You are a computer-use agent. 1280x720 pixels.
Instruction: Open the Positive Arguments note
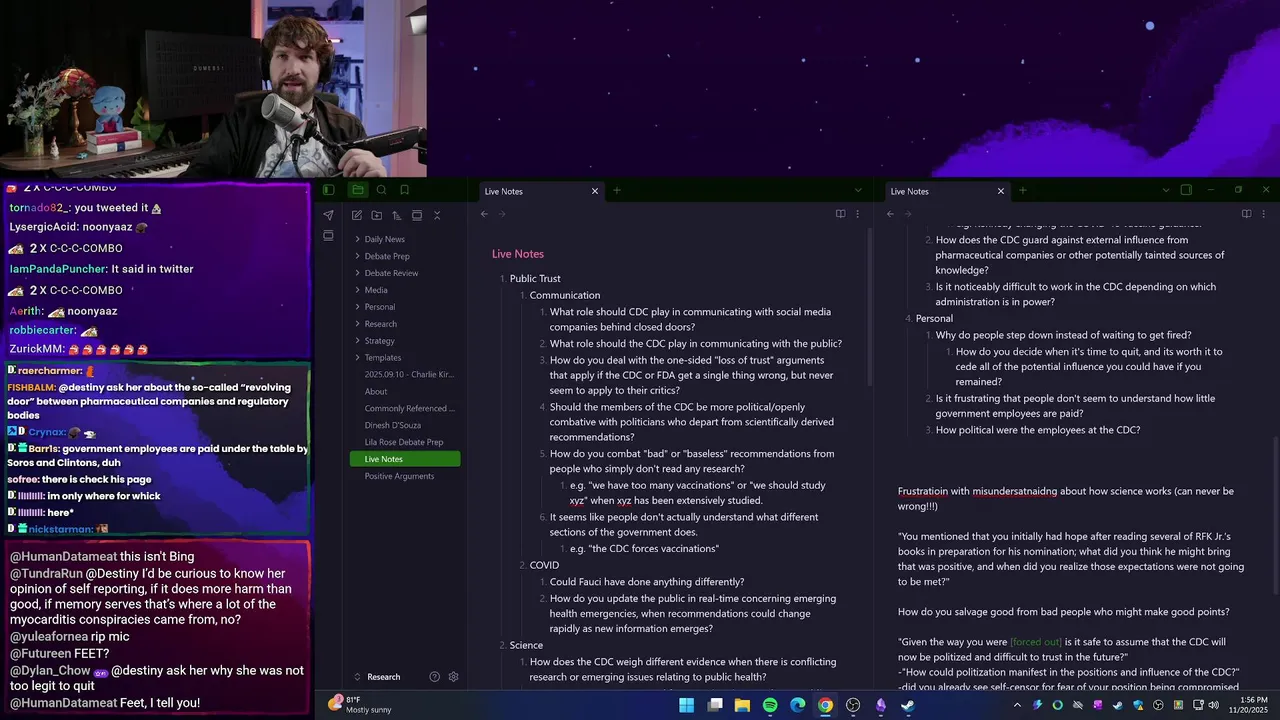click(x=405, y=476)
